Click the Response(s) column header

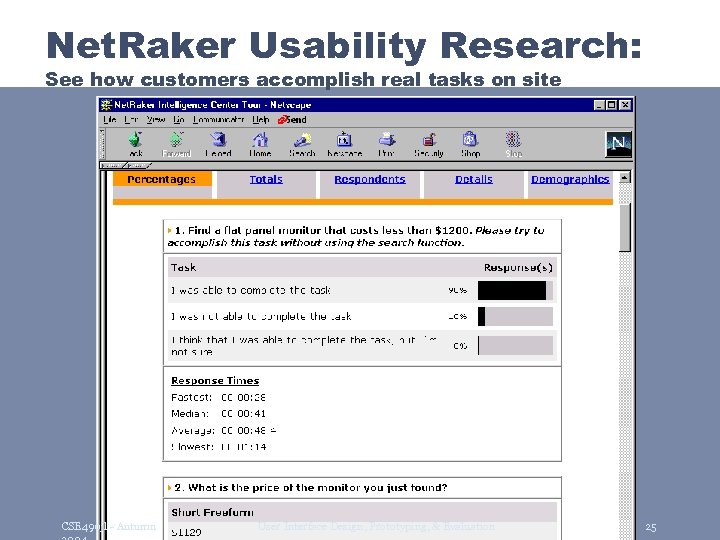point(518,268)
